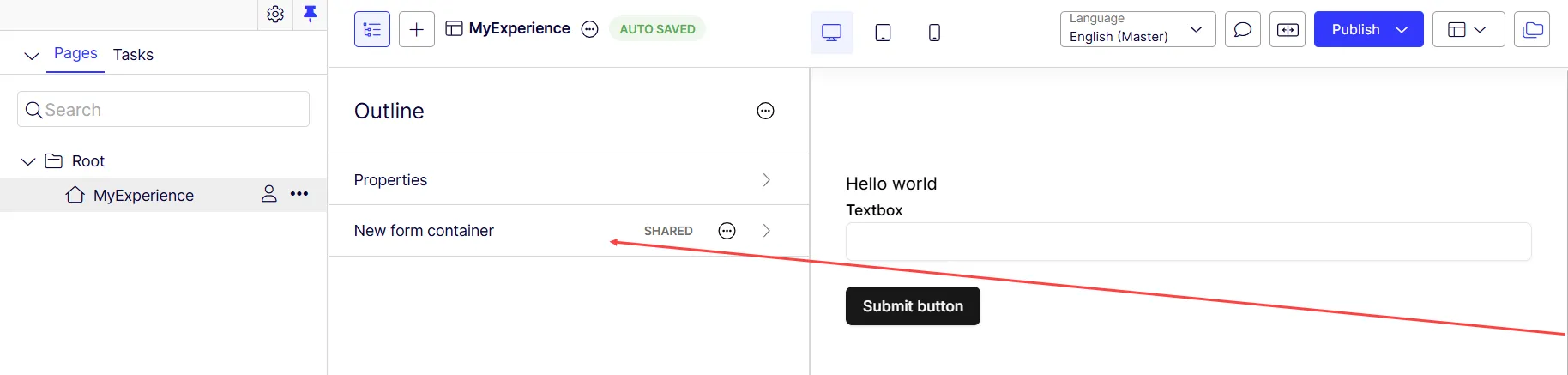This screenshot has height=375, width=1568.
Task: Click the compare versions icon
Action: tap(1288, 29)
